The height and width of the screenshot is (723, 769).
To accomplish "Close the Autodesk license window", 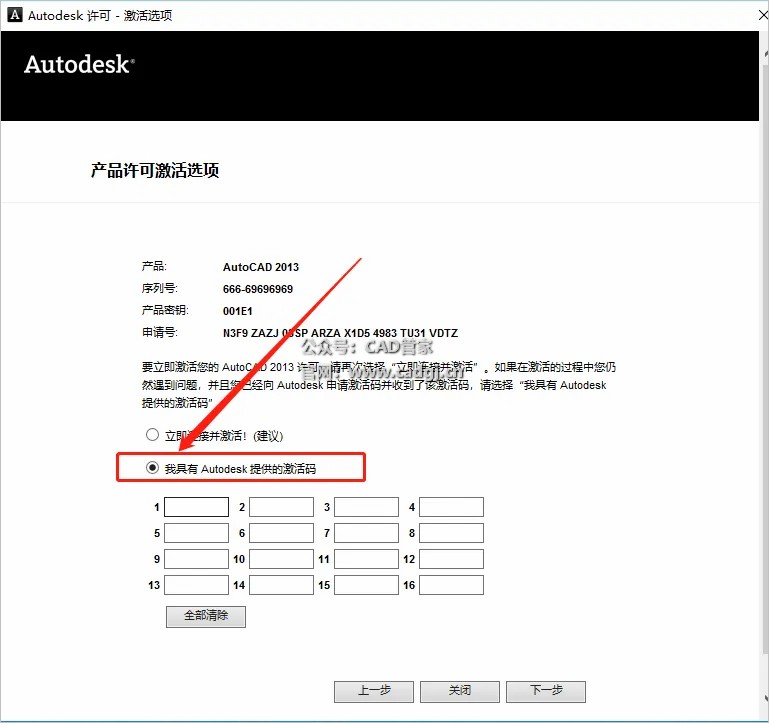I will 763,15.
